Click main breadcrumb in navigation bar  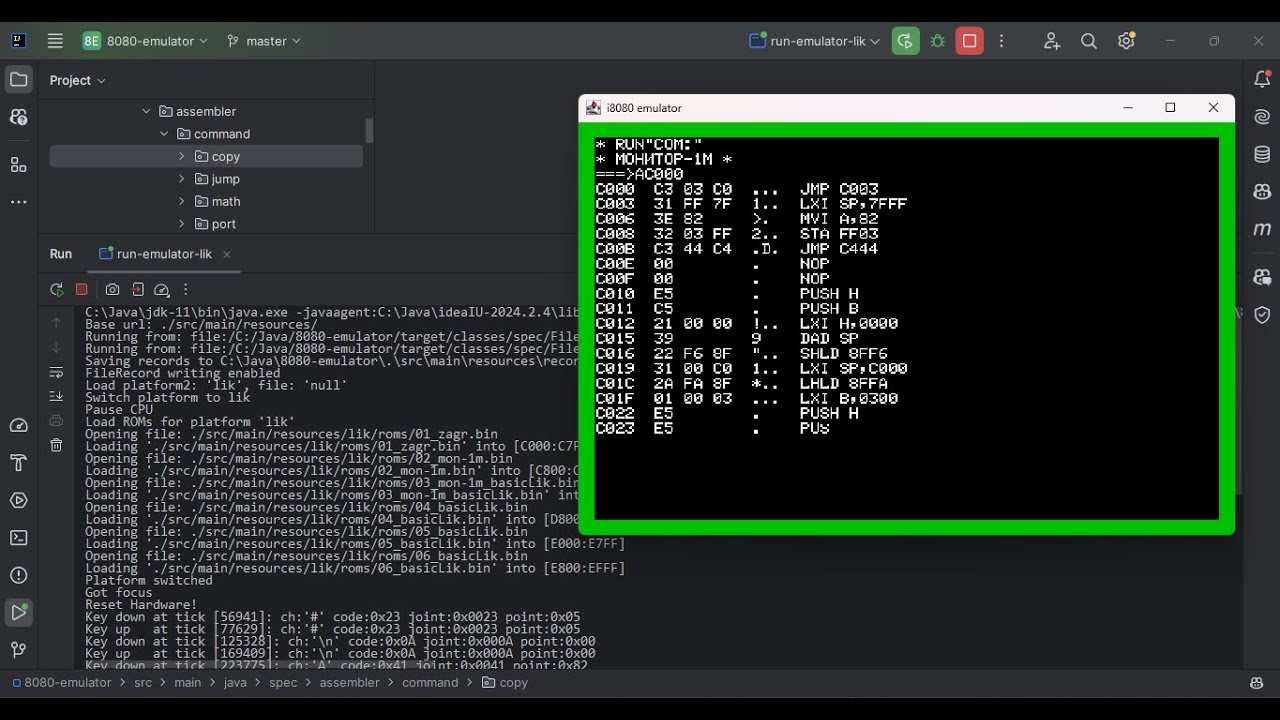pos(187,683)
